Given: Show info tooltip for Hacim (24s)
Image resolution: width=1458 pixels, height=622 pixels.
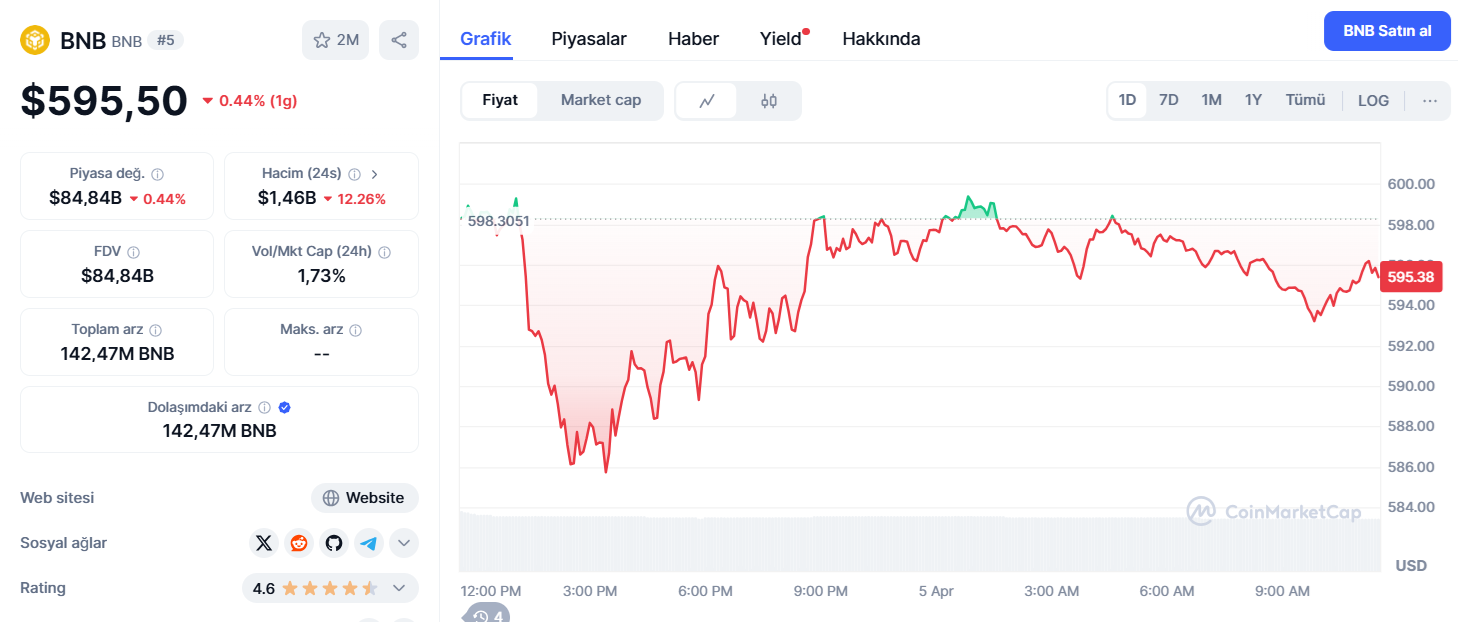Looking at the screenshot, I should coord(355,174).
